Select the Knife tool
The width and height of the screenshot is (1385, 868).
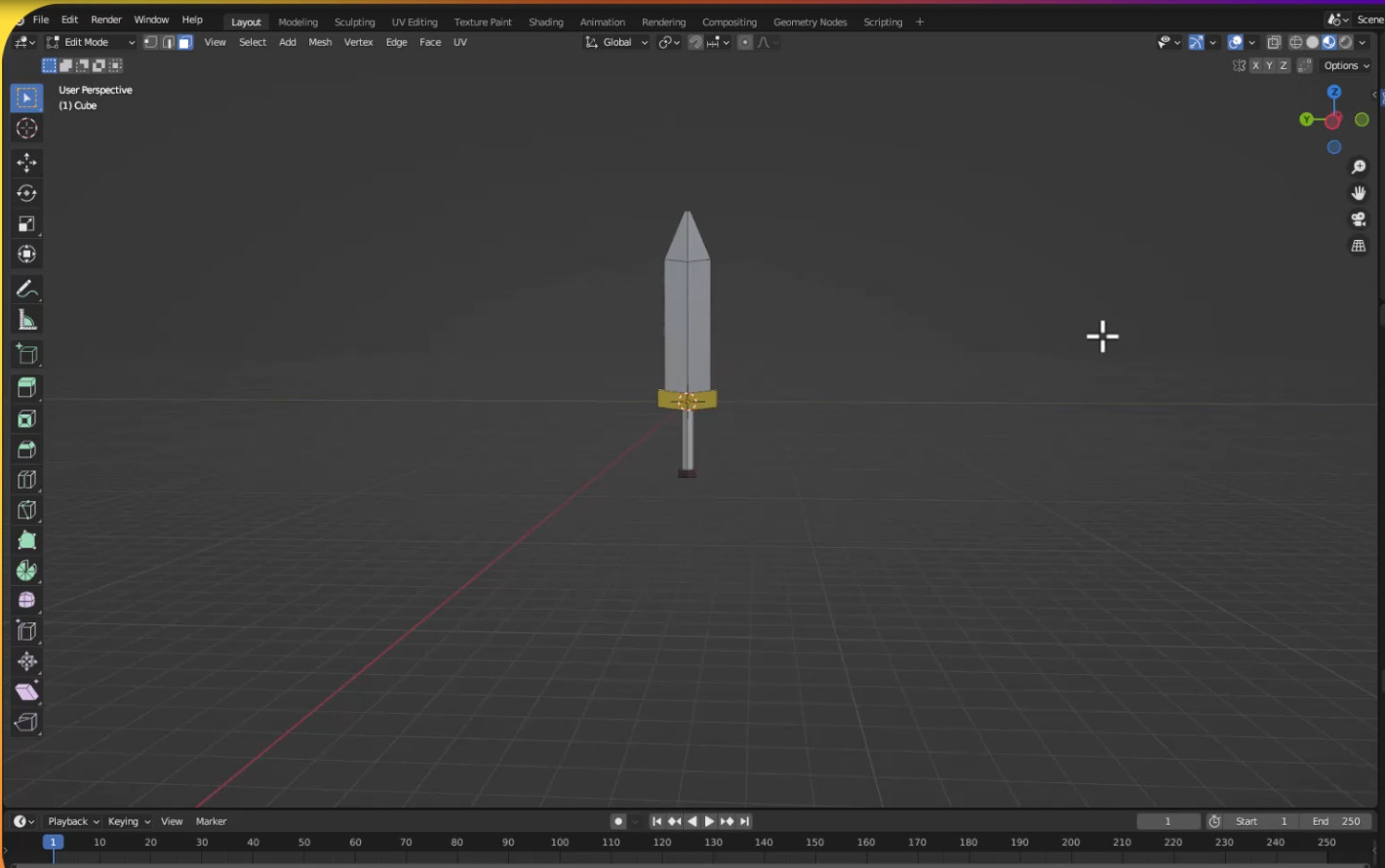coord(26,510)
